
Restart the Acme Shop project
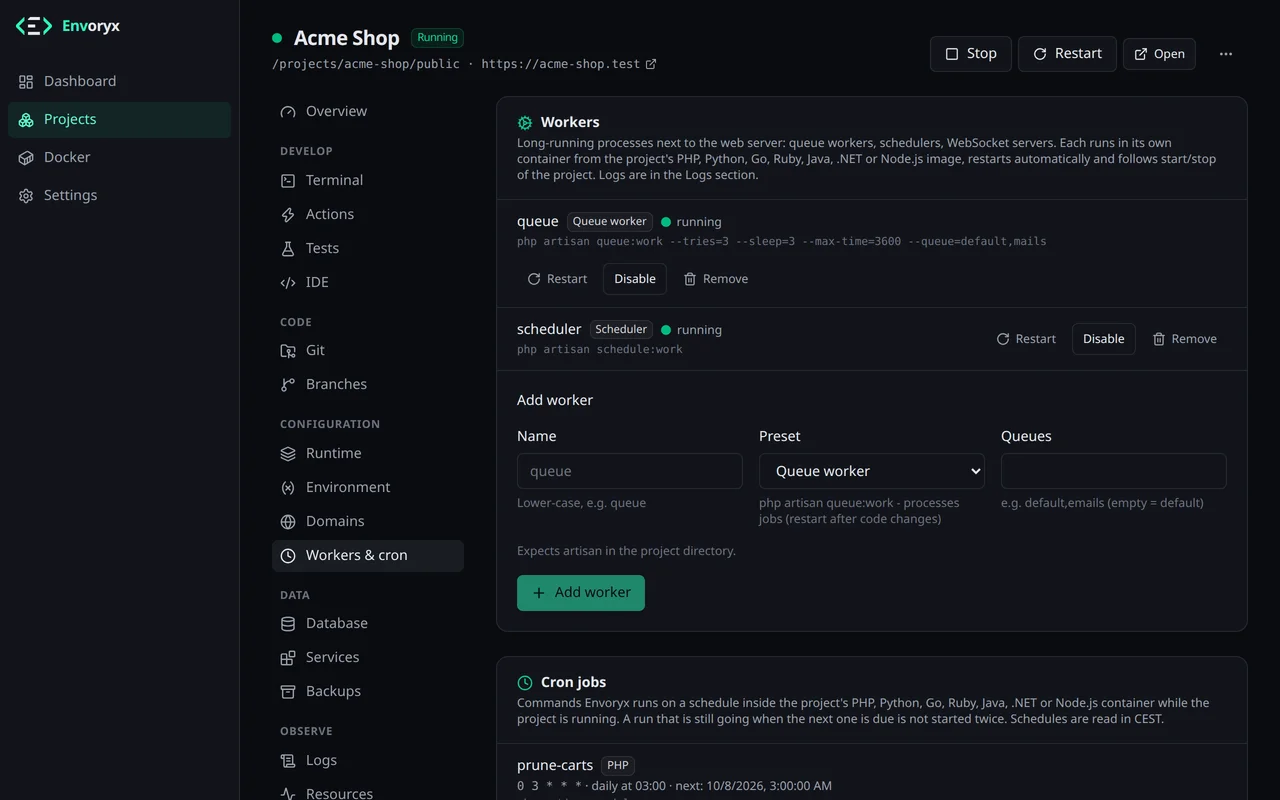pyautogui.click(x=1067, y=54)
